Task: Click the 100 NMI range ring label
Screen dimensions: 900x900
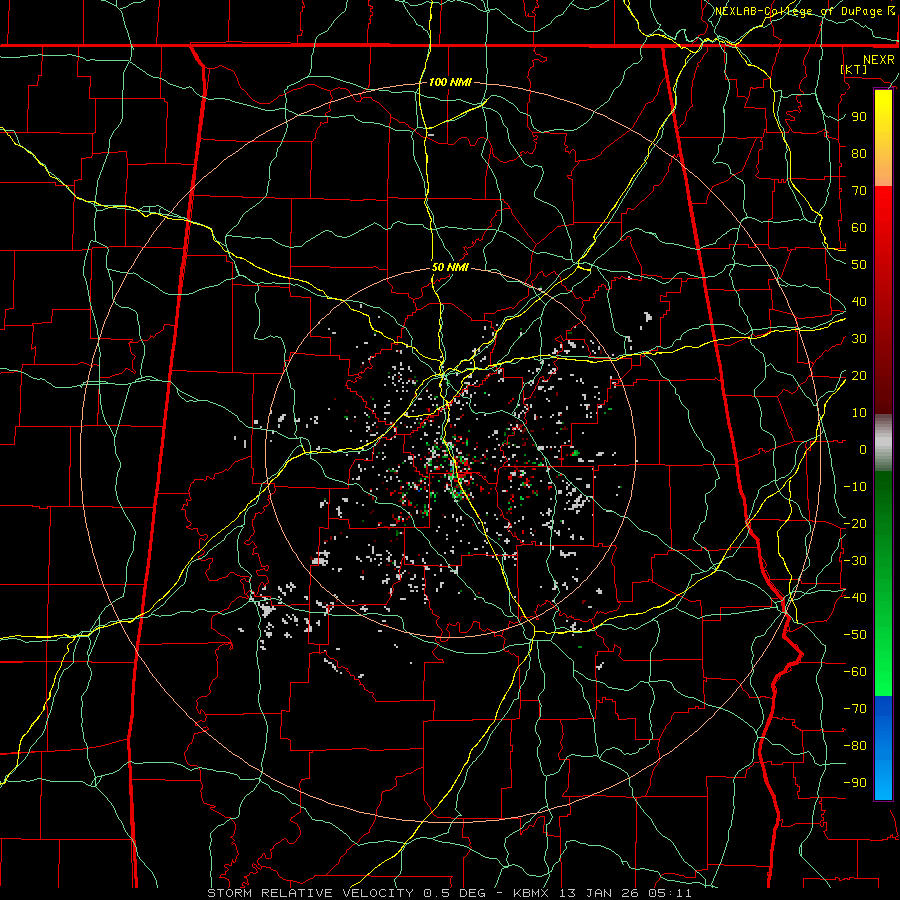Action: (450, 82)
